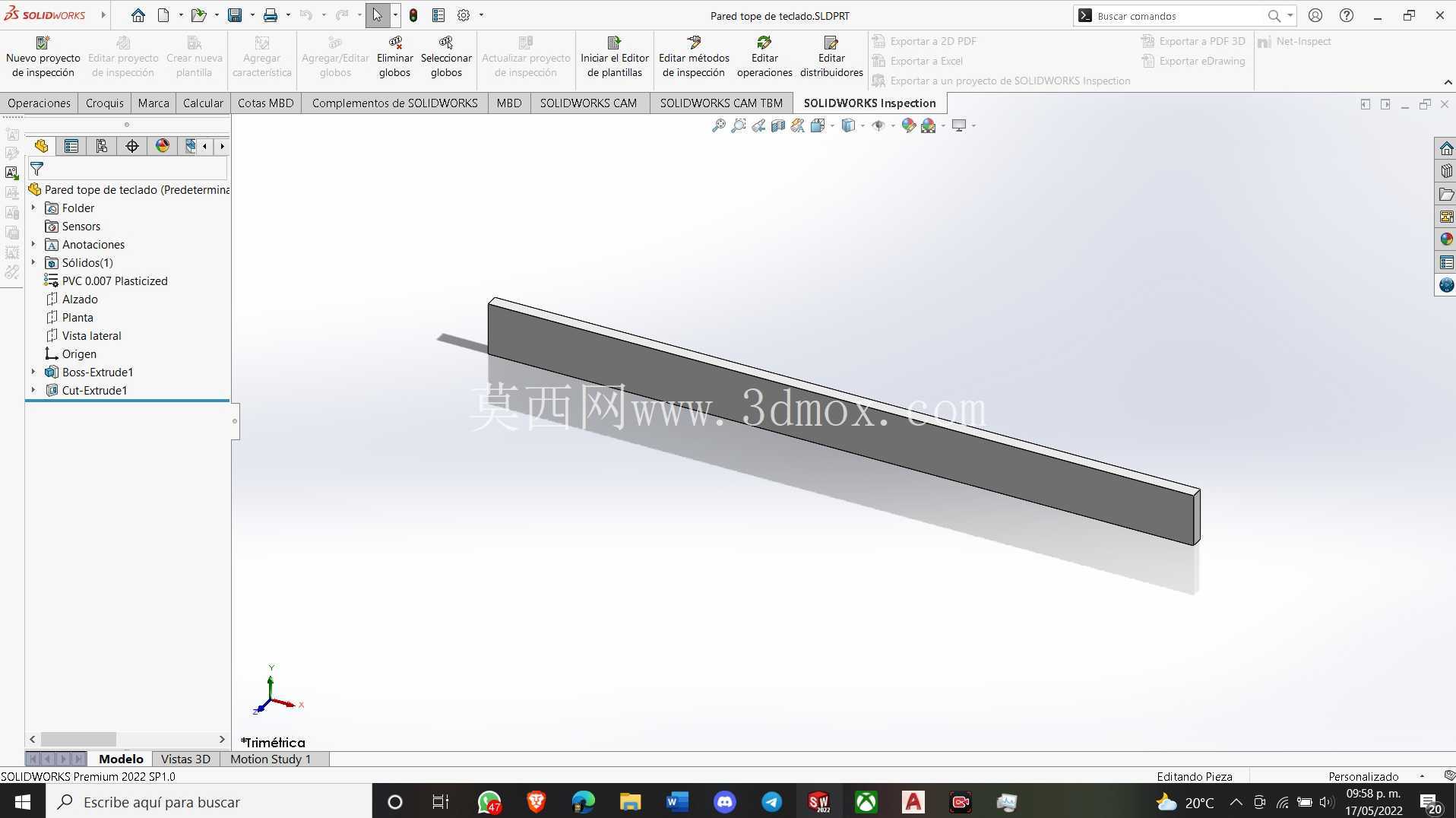
Task: Click the Eliminar globos tool
Action: [395, 57]
